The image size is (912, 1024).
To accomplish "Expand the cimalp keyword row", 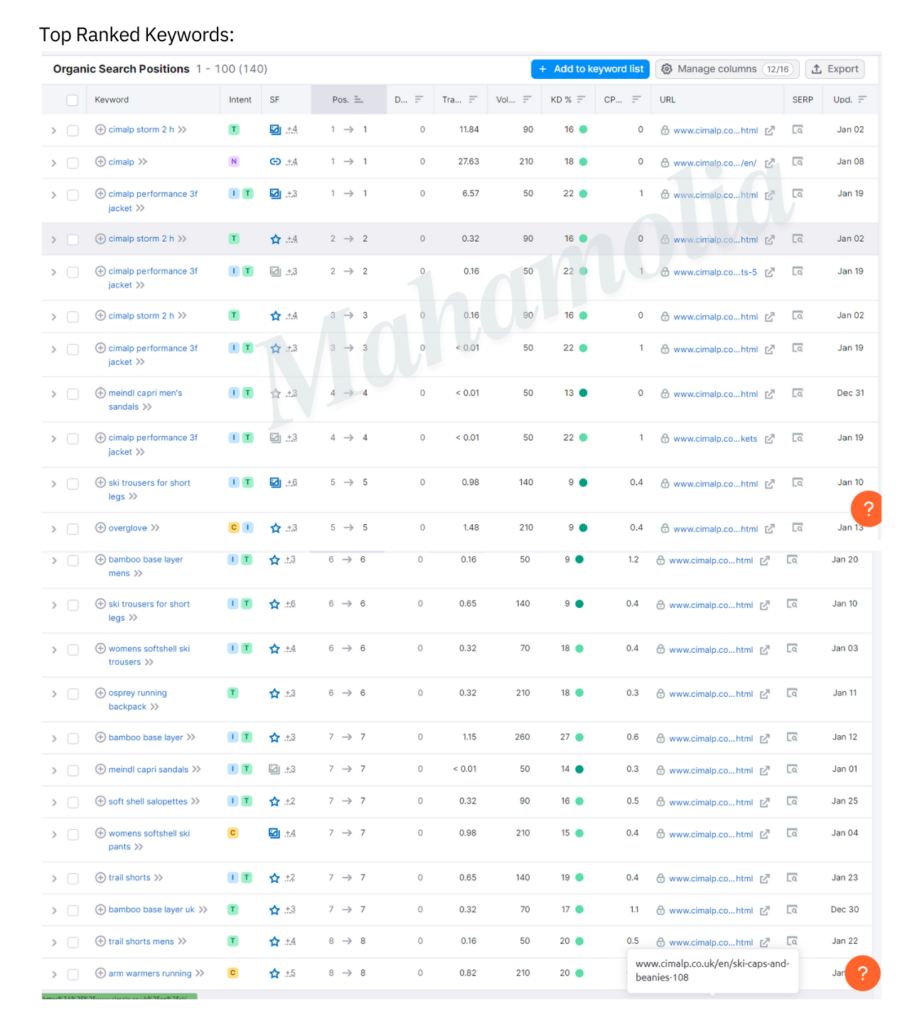I will 54,163.
